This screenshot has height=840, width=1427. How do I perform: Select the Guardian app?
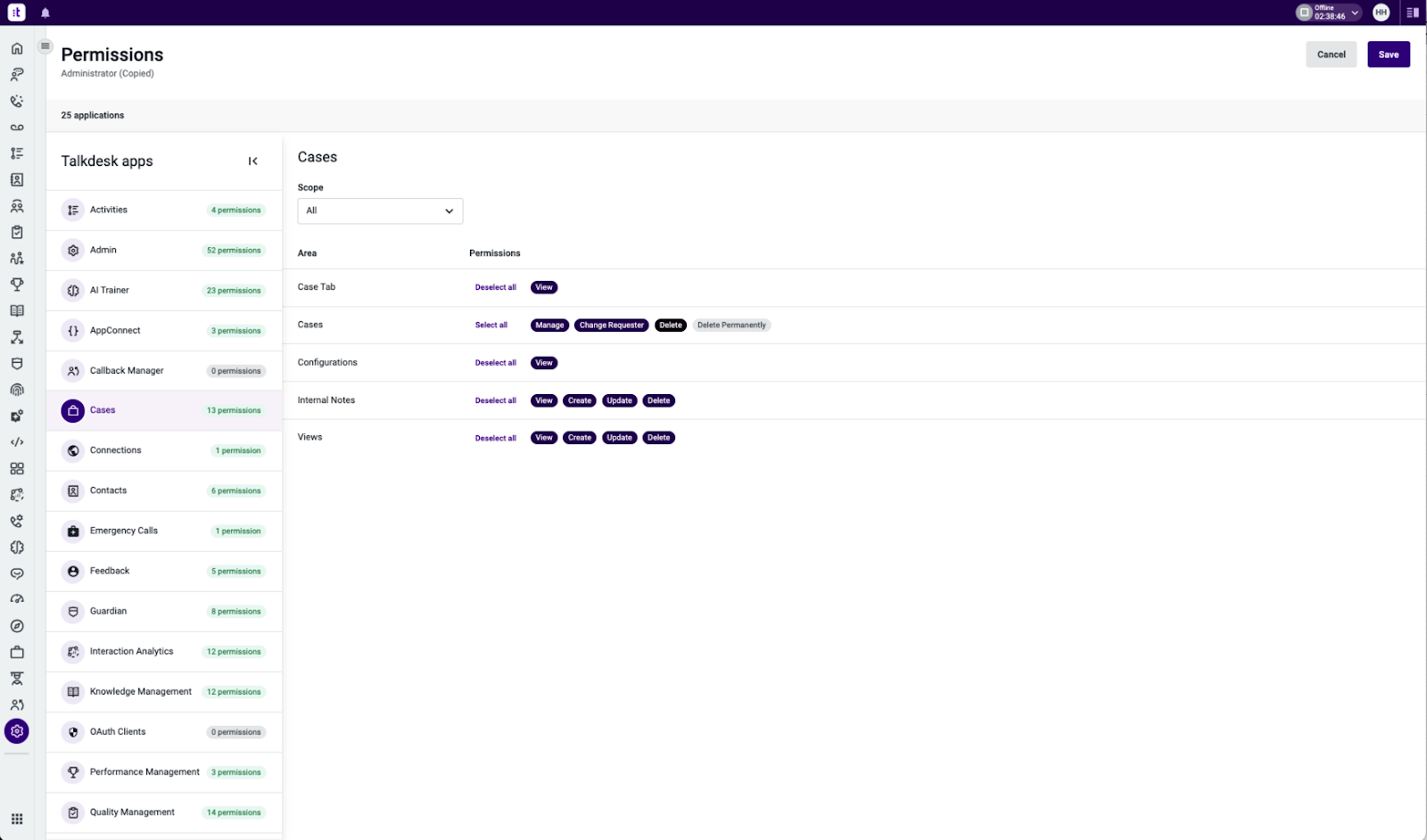(x=164, y=612)
